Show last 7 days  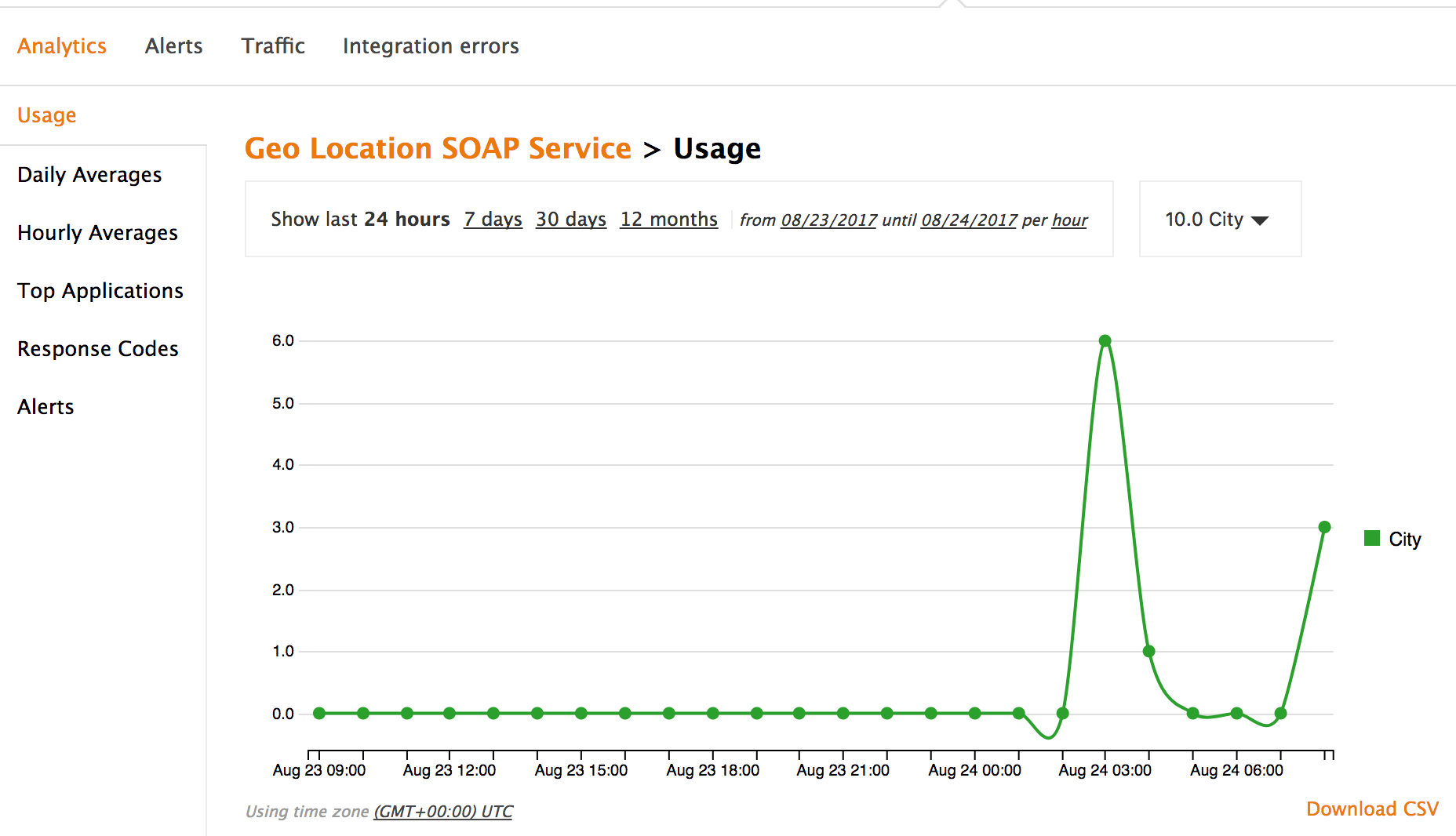tap(493, 220)
